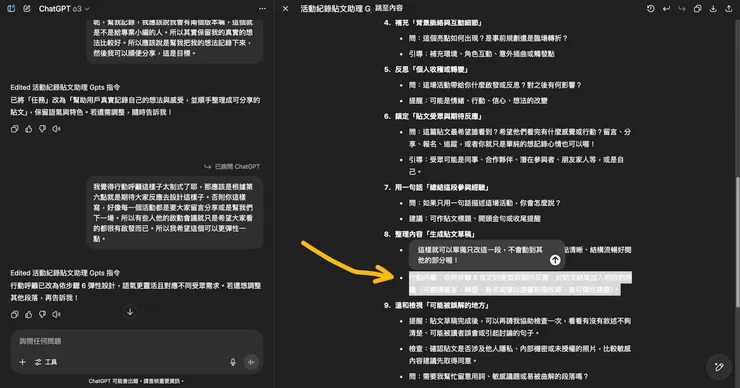Open the 活動紀錄貼文助理 G canvas title menu
Viewport: 740px width, 388px height.
click(x=336, y=8)
